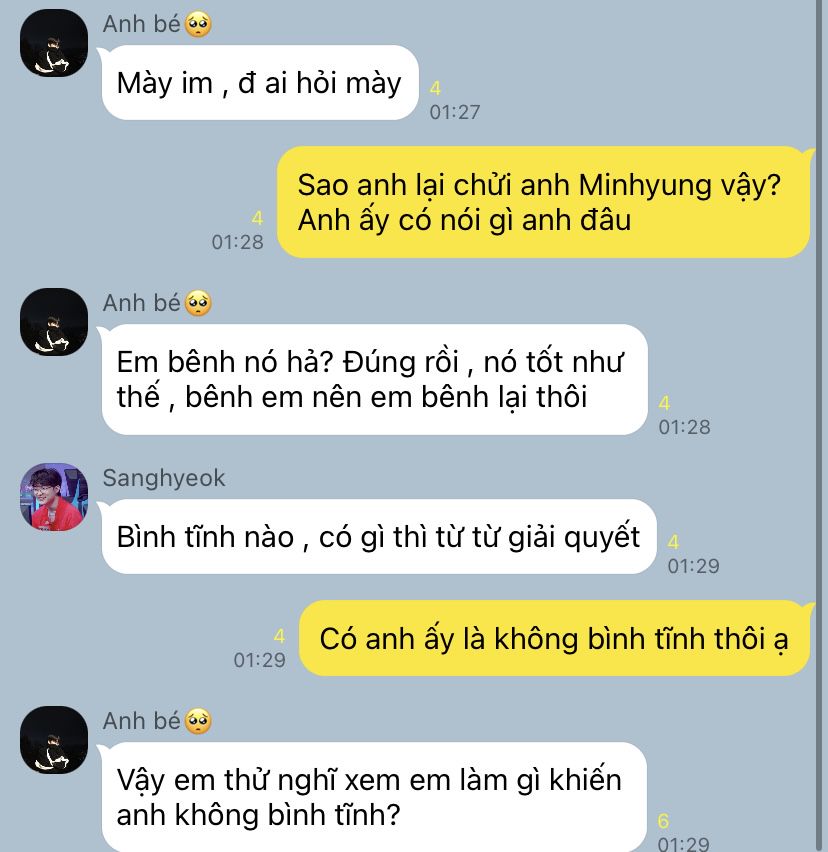Select the yellow "Có anh ấy là không bình tĩnh" bubble
The image size is (828, 852).
pos(554,638)
